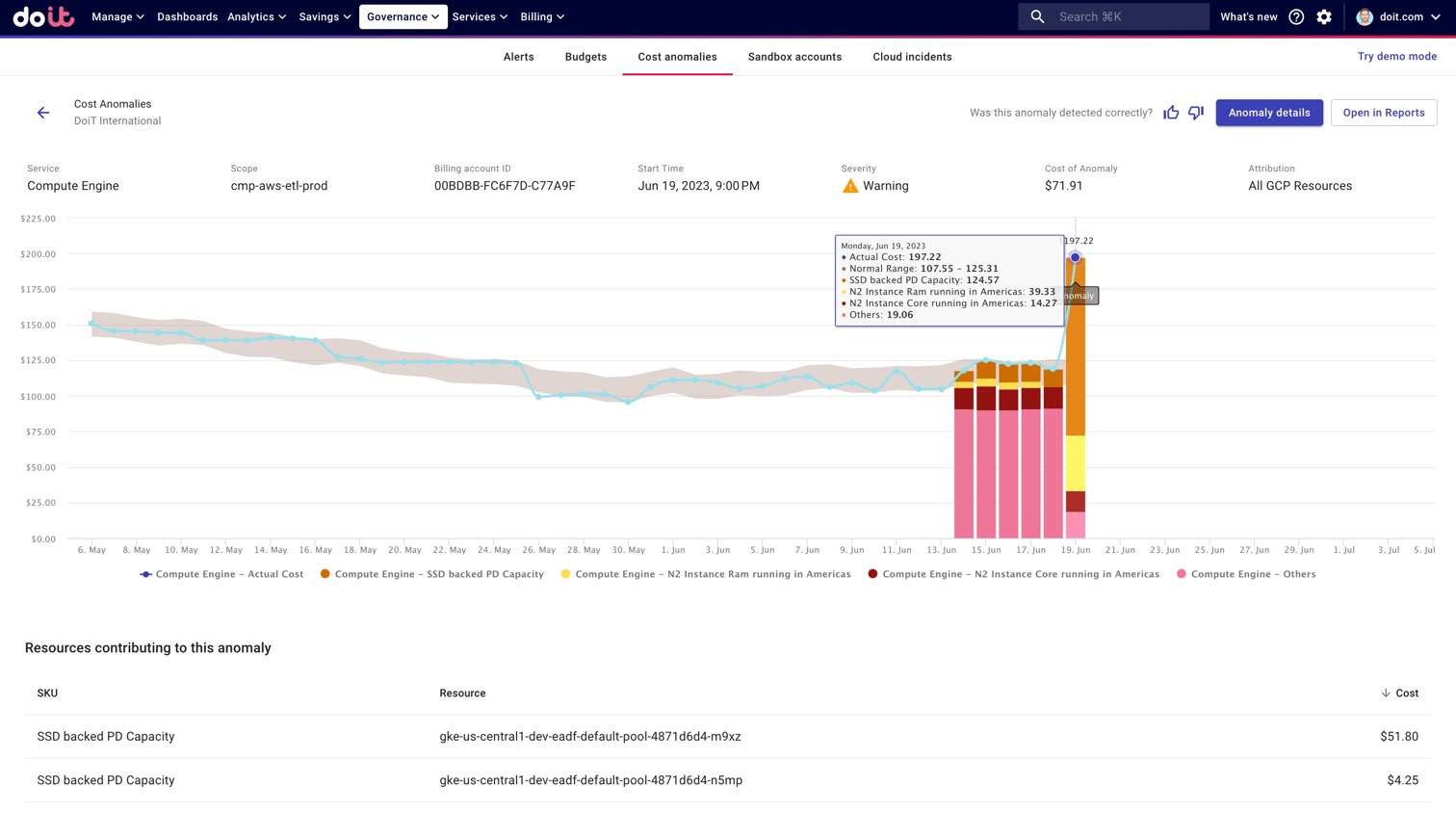The height and width of the screenshot is (813, 1456).
Task: Click the search magnifier icon
Action: [1037, 16]
